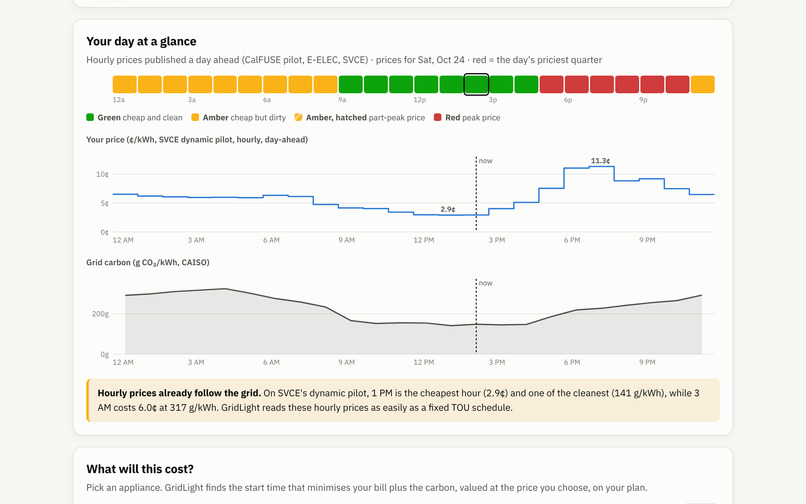Click the 'now' marker on carbon chart

[486, 283]
